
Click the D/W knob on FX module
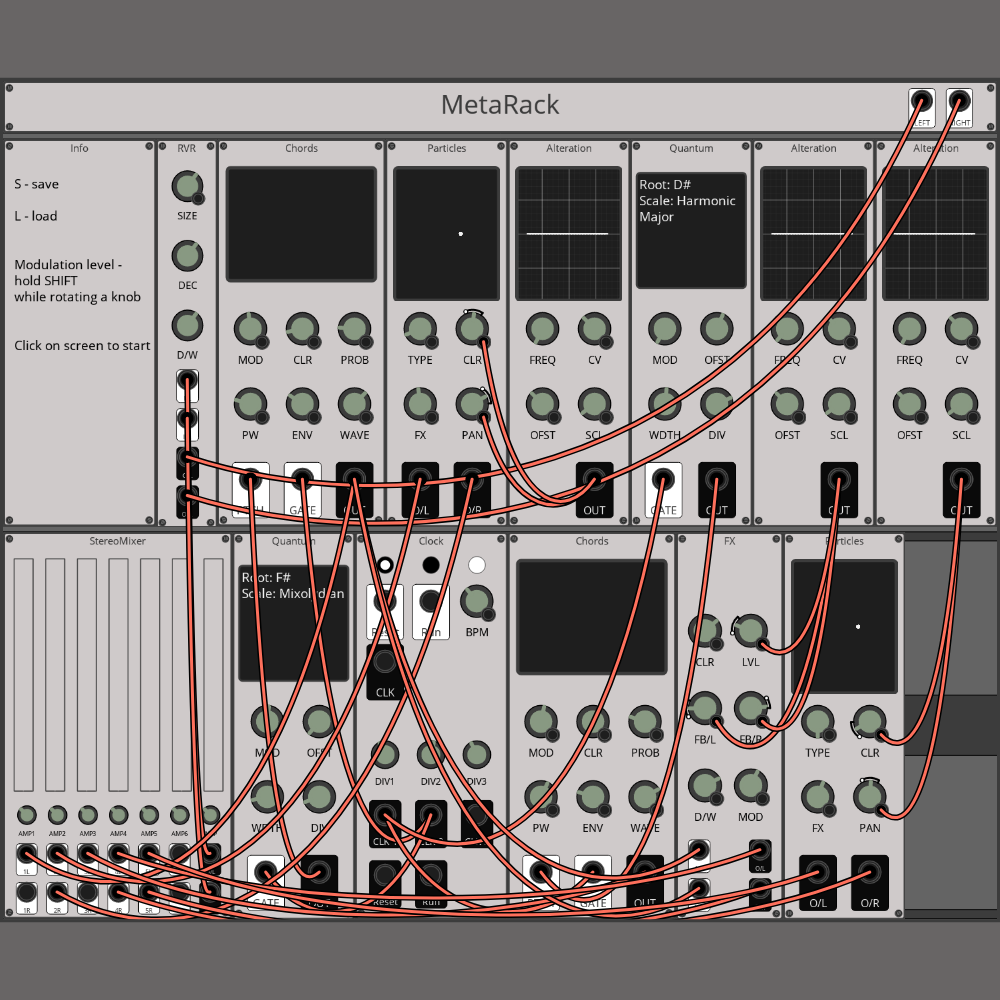pos(705,786)
